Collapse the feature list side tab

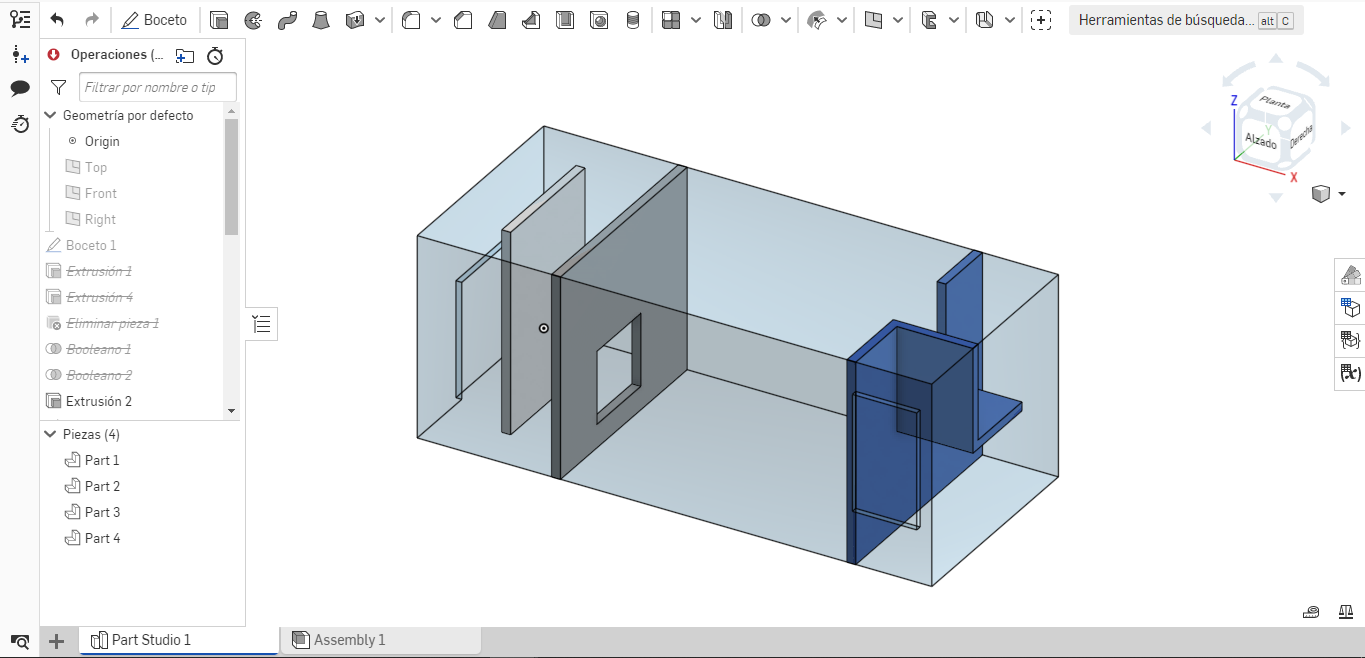pos(262,323)
